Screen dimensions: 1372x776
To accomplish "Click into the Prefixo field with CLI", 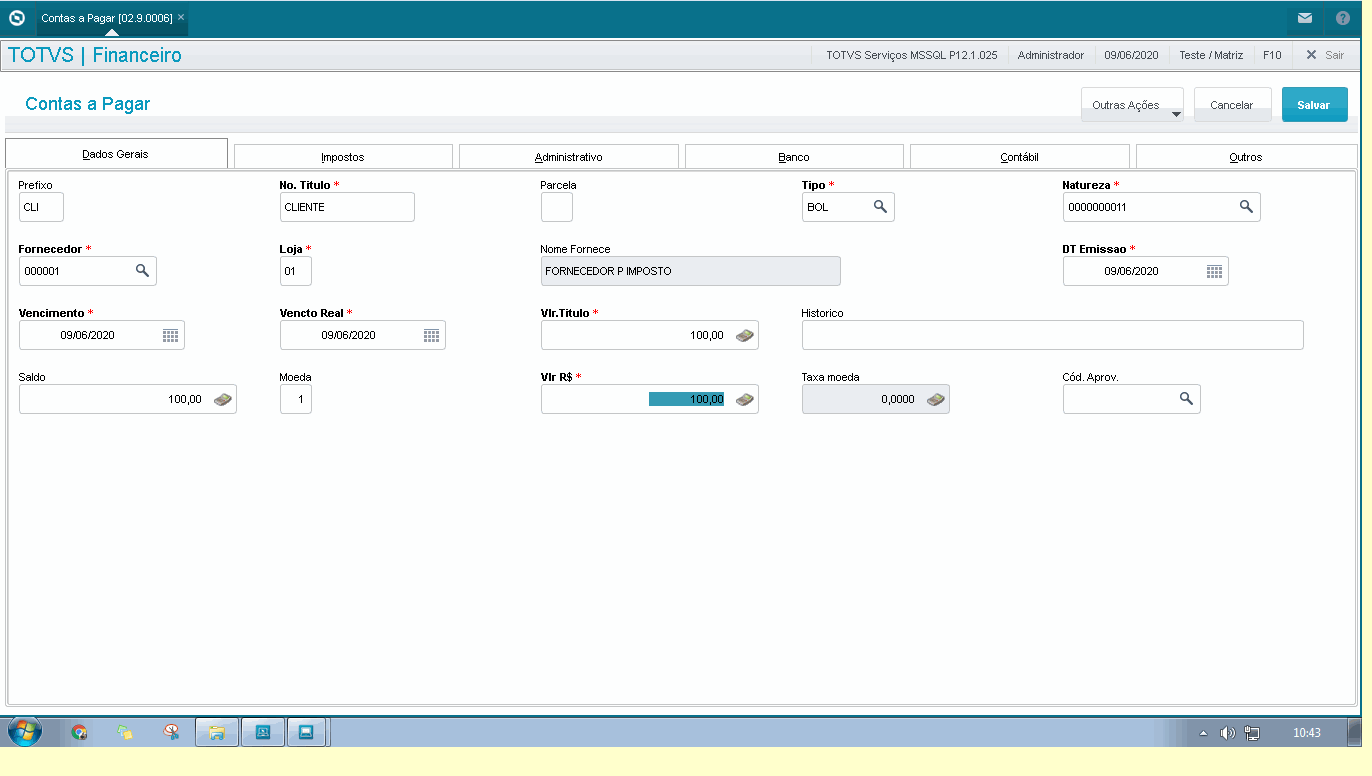I will 41,207.
